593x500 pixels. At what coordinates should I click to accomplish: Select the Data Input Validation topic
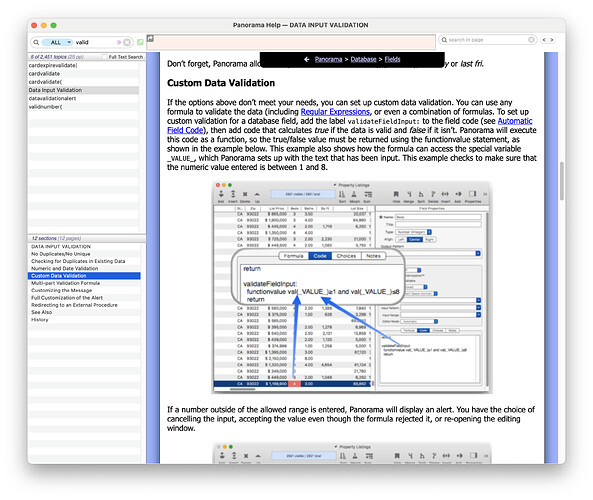(x=83, y=90)
